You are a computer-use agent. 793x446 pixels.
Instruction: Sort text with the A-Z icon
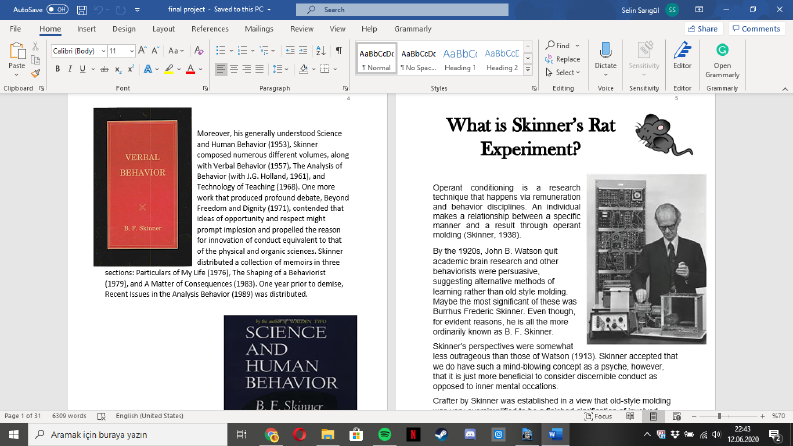point(321,51)
